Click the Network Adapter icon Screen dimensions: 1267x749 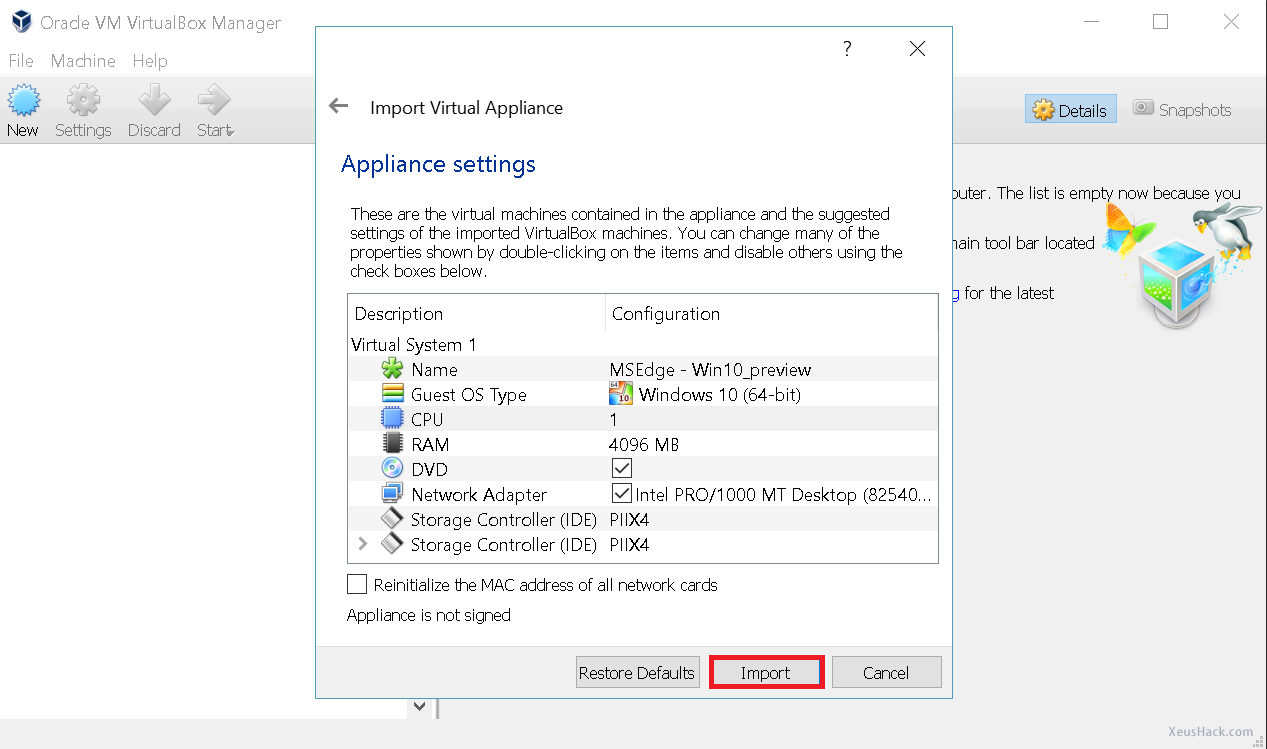391,493
